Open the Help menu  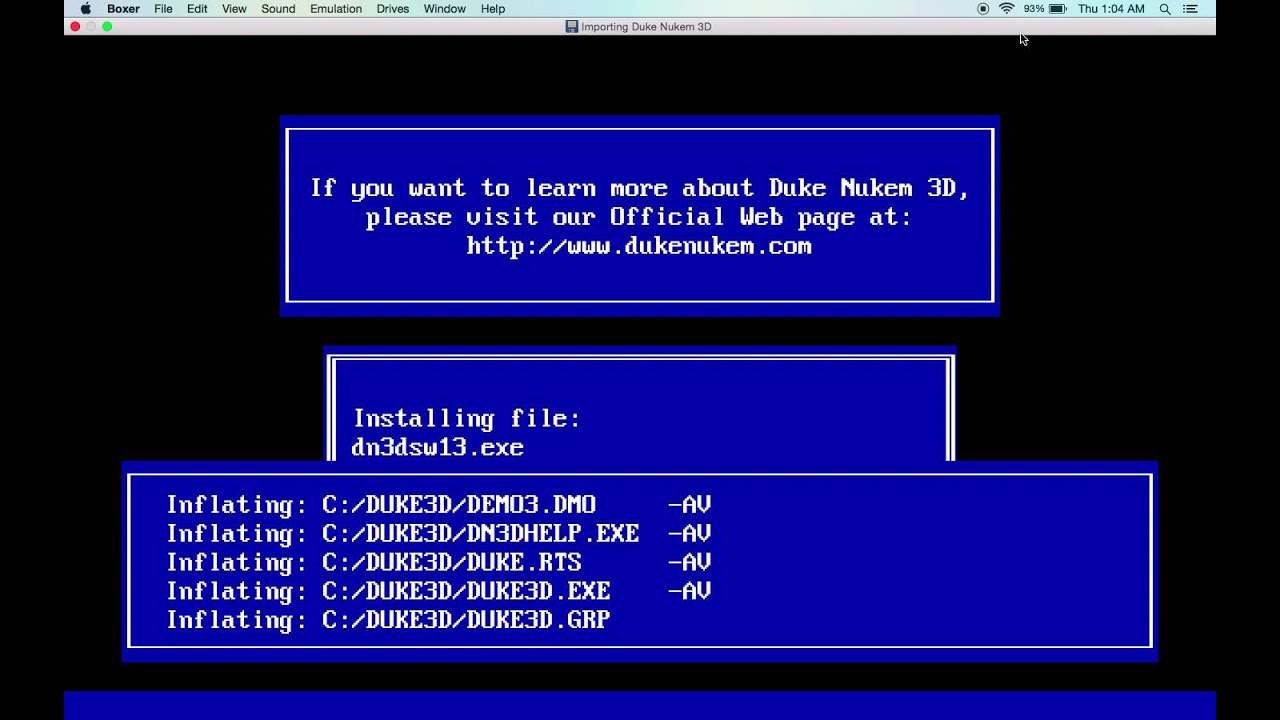[493, 9]
